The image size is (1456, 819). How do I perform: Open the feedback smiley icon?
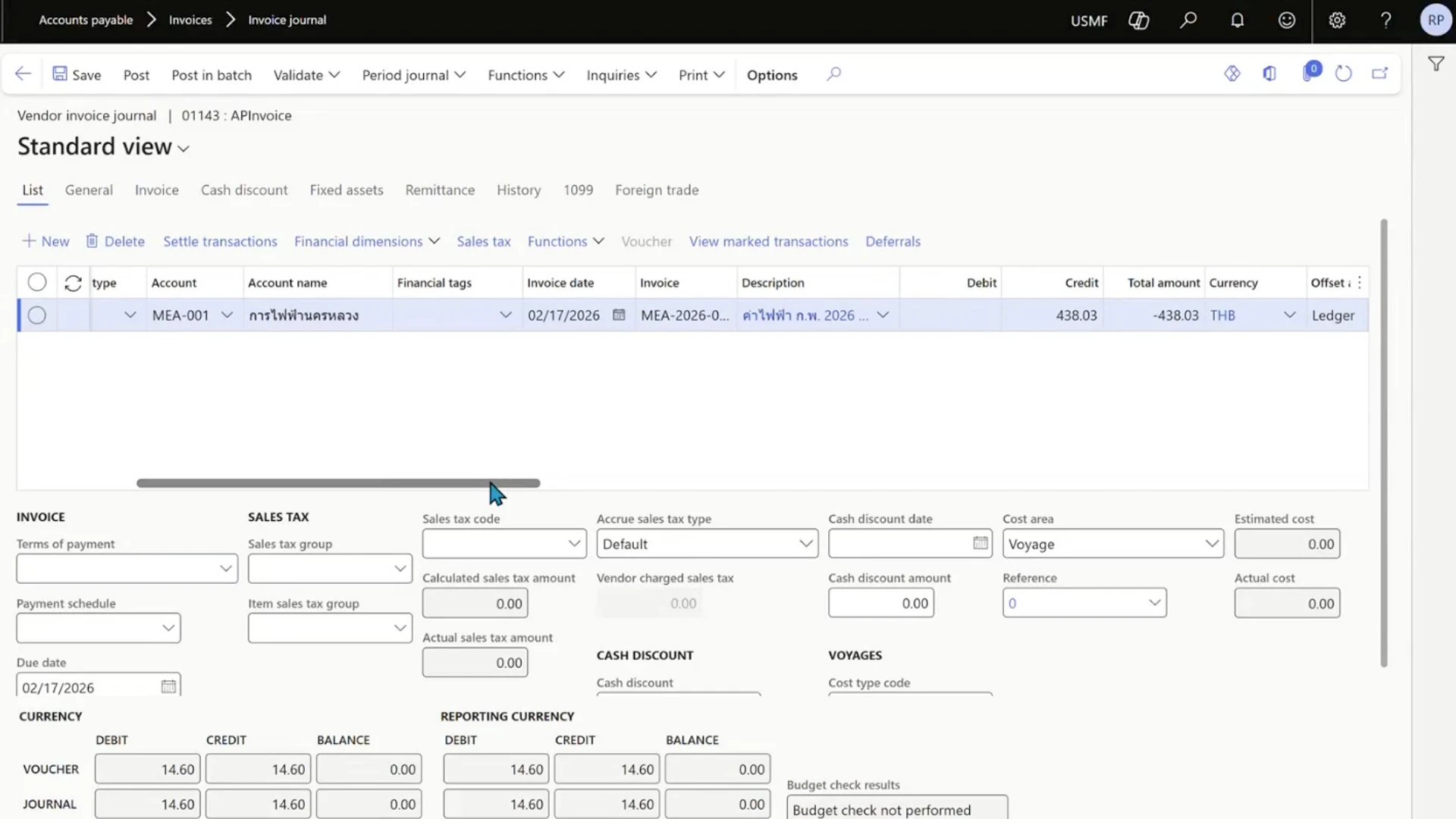point(1287,20)
